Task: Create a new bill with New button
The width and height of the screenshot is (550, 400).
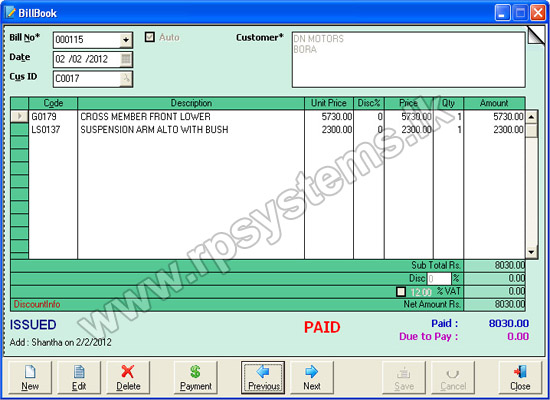Action: [30, 378]
